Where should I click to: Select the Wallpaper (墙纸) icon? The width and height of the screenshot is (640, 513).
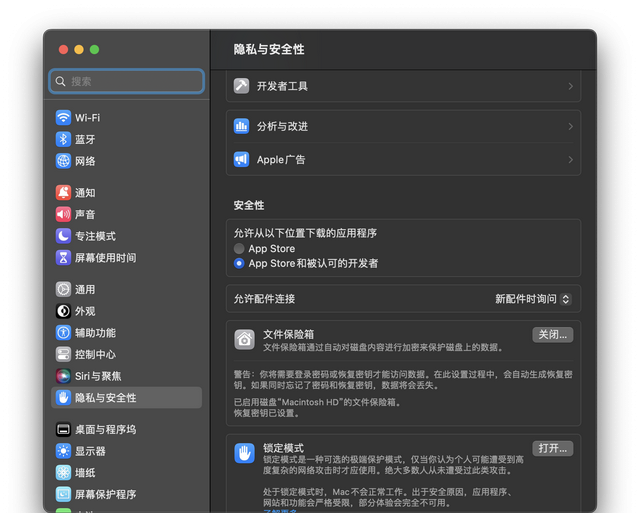63,473
